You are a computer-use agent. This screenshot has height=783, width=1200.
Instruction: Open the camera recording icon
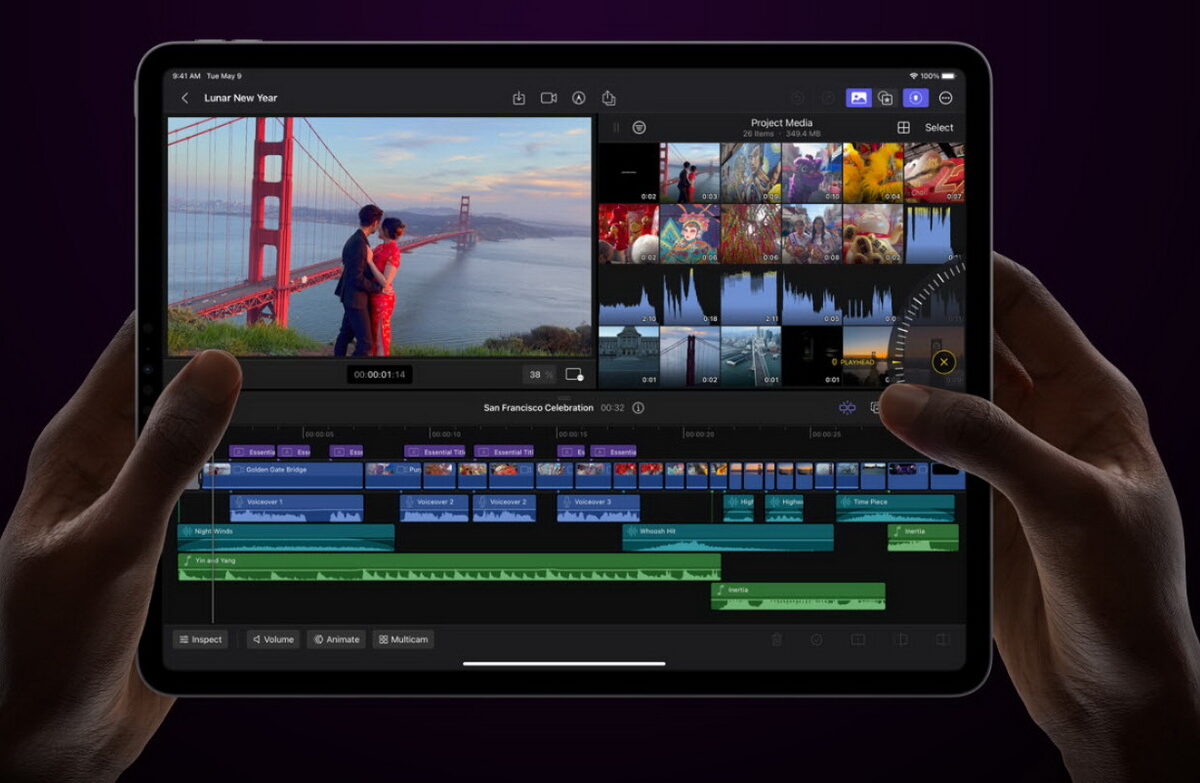(549, 98)
